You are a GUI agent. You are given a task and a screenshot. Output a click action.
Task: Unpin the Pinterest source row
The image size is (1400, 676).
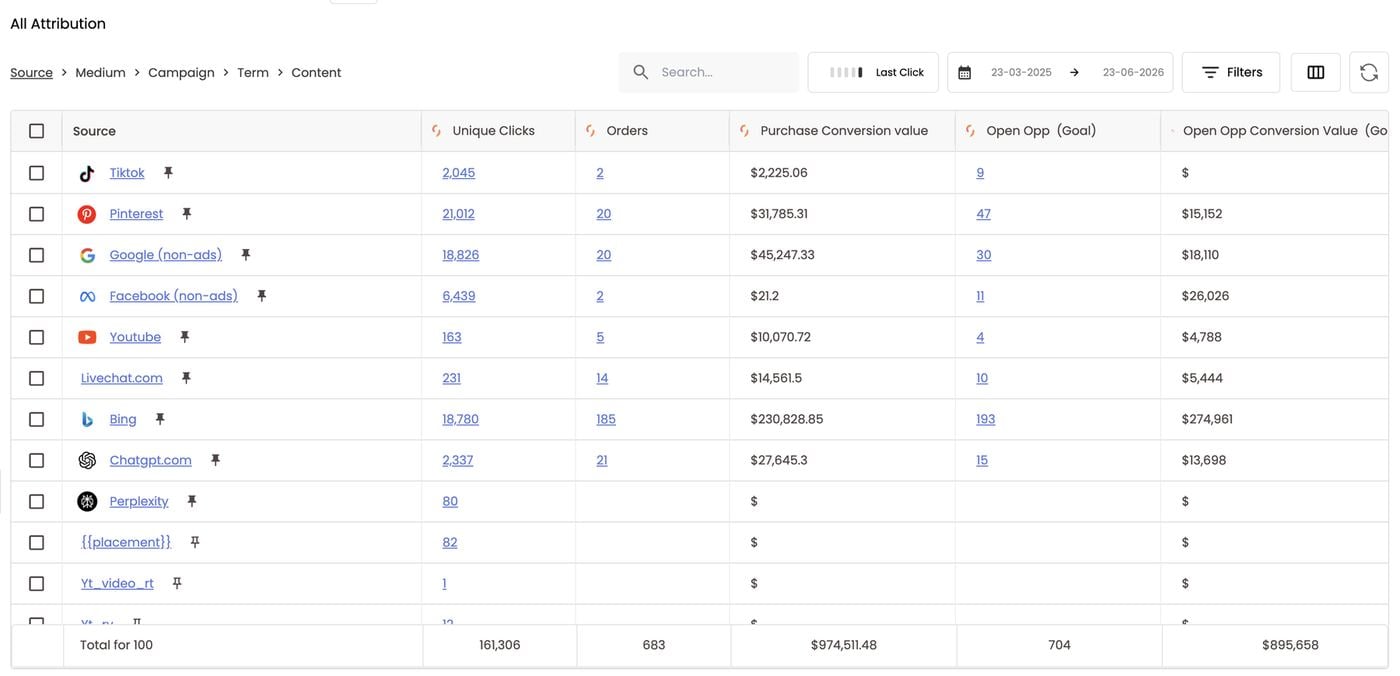[186, 214]
